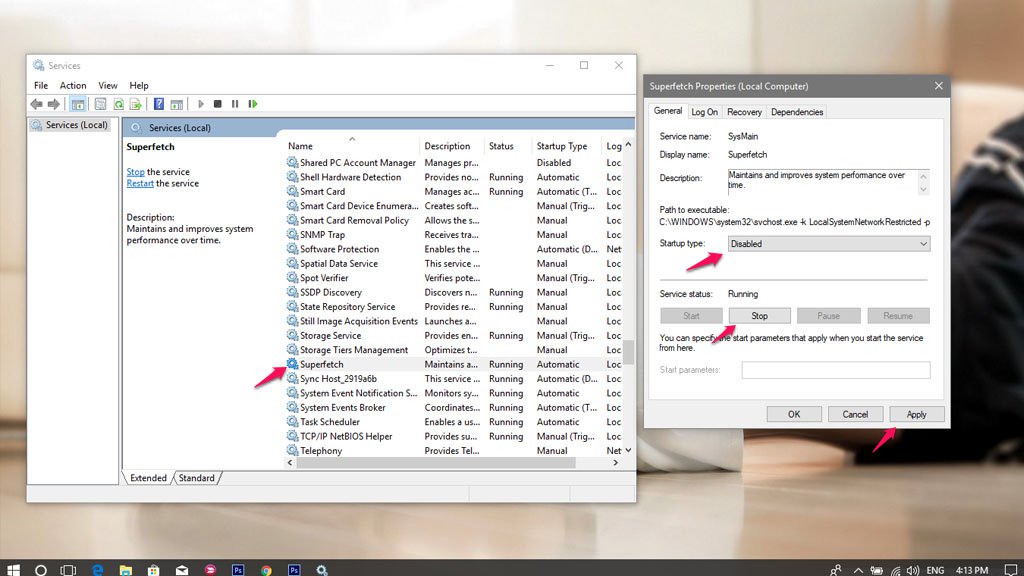Click the services list horizontal scrollbar thumb

point(436,462)
